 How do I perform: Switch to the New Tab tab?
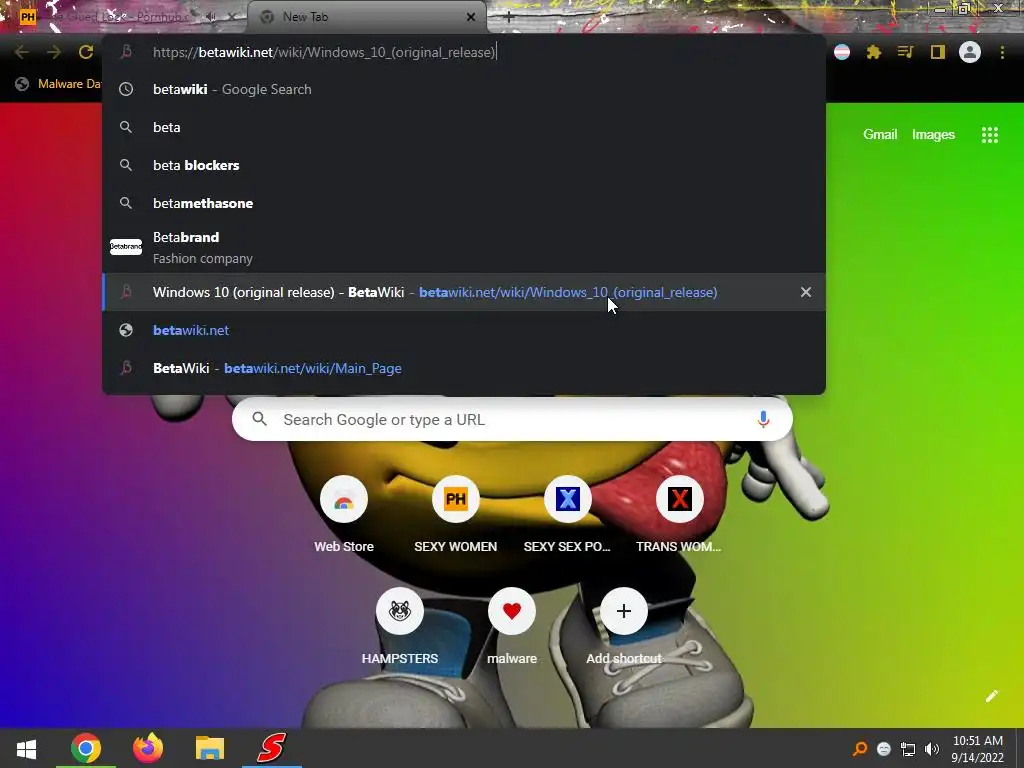(x=367, y=17)
